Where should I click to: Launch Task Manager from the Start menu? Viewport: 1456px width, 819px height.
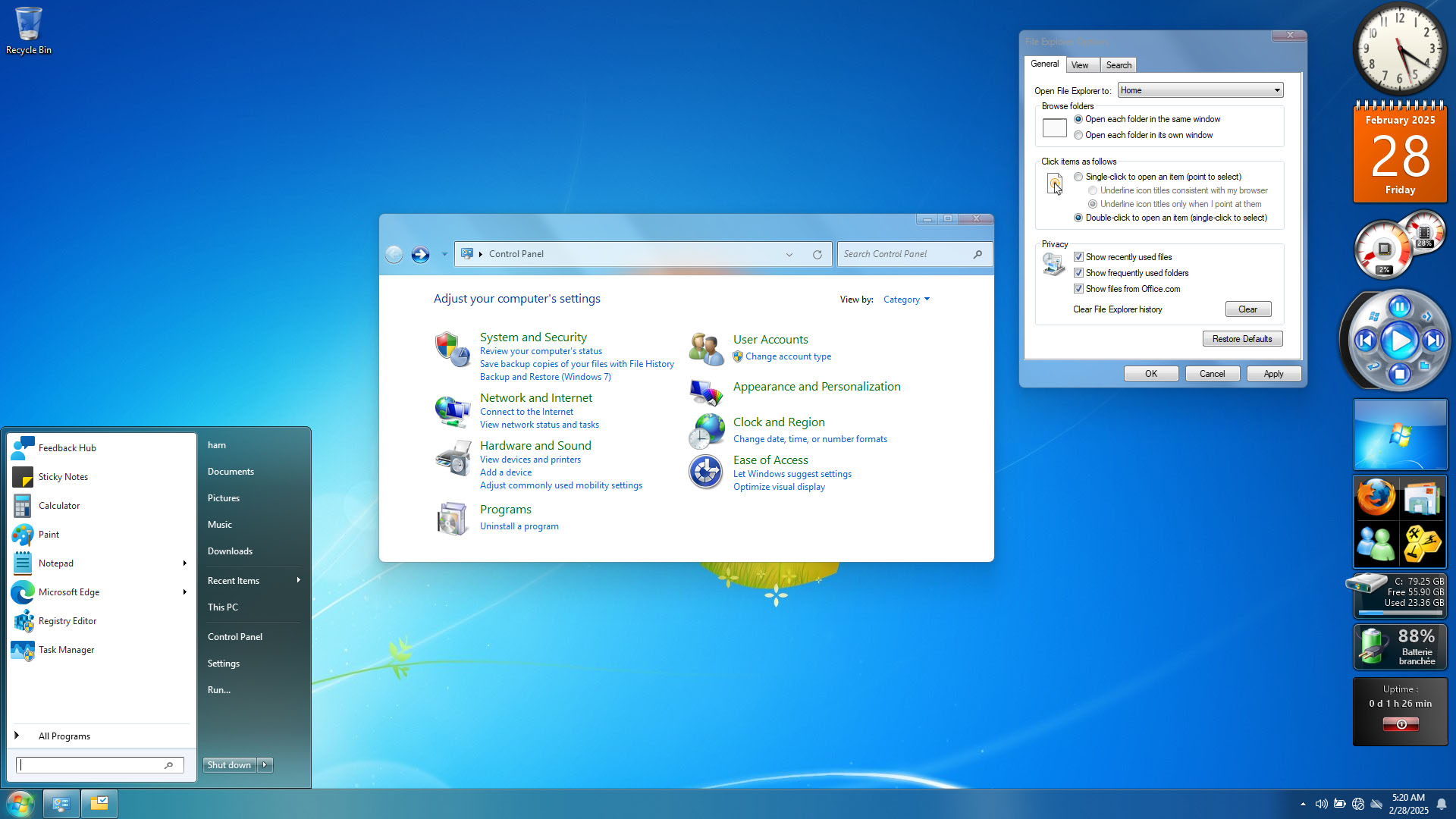pos(66,649)
